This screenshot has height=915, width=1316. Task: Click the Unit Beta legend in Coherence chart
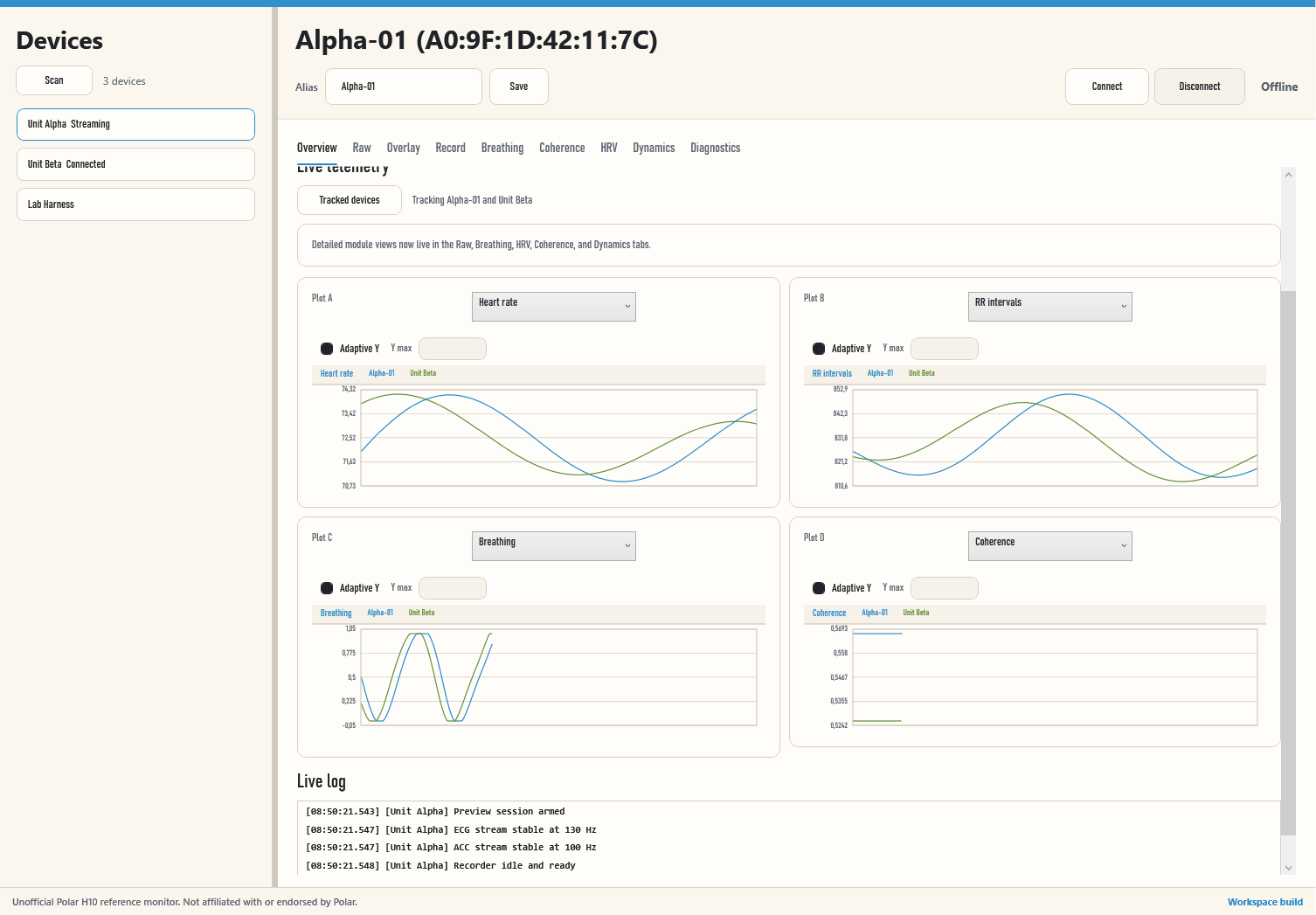916,613
